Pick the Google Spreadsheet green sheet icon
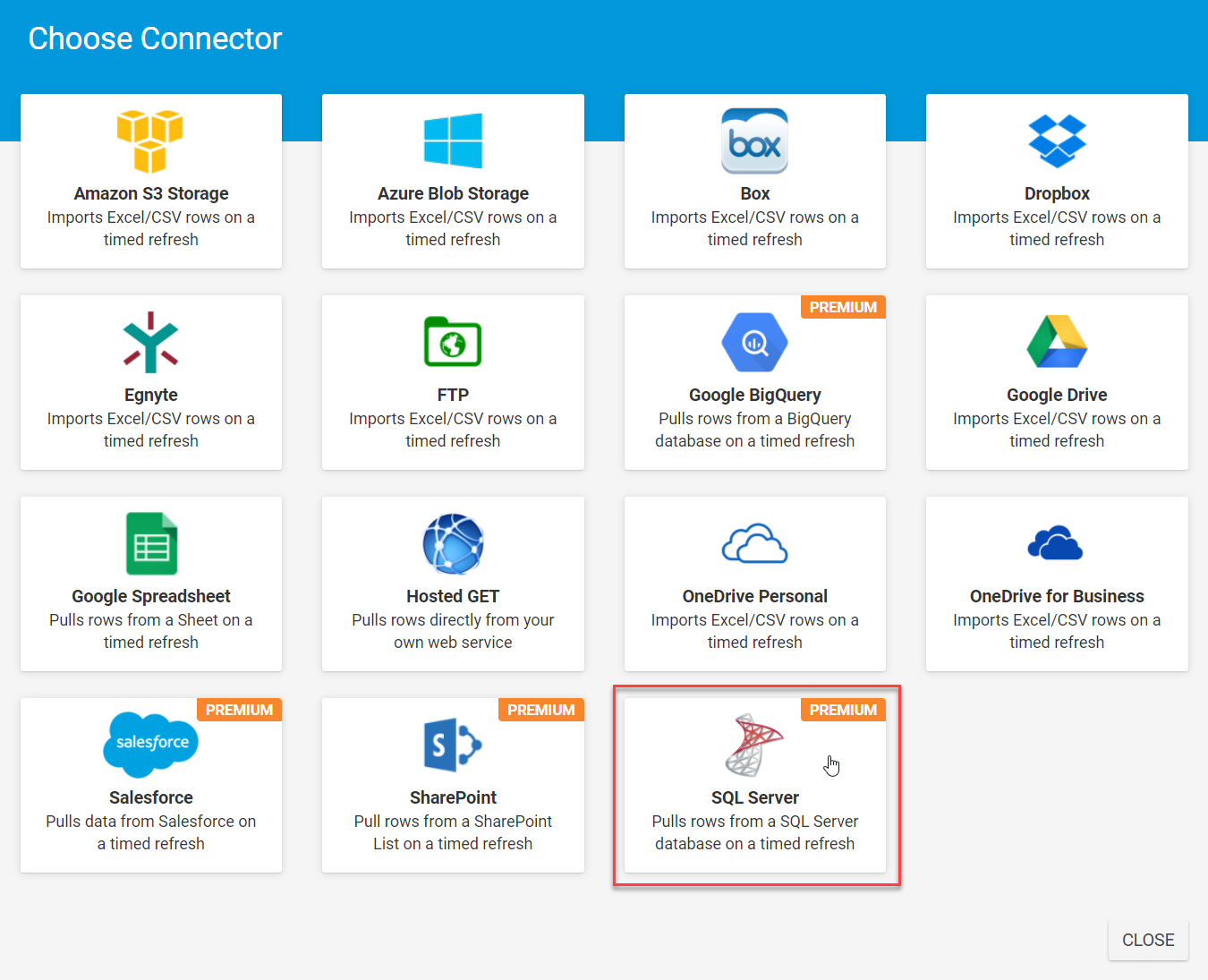Image resolution: width=1208 pixels, height=980 pixels. coord(151,543)
